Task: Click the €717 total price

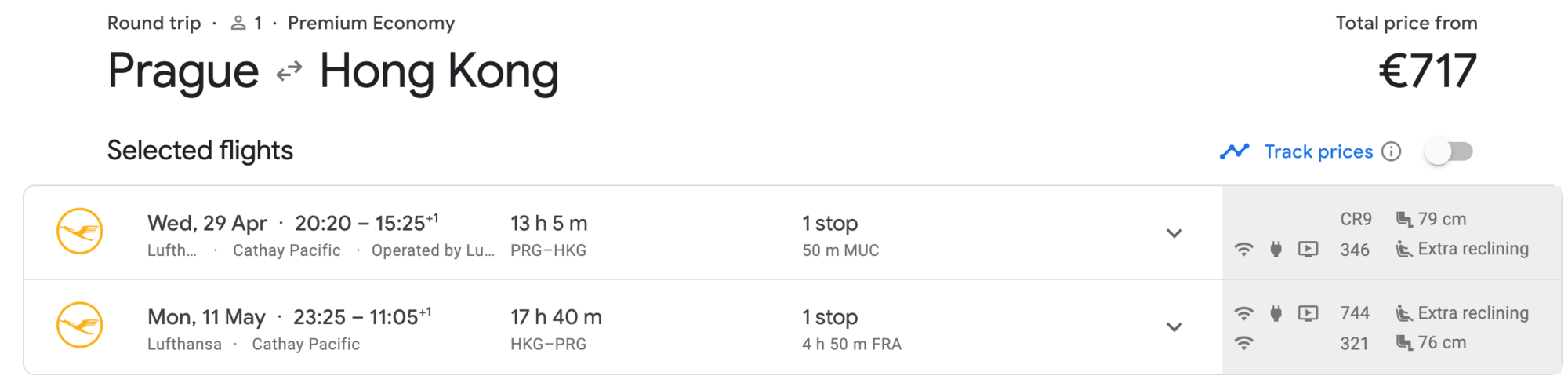Action: tap(1428, 71)
